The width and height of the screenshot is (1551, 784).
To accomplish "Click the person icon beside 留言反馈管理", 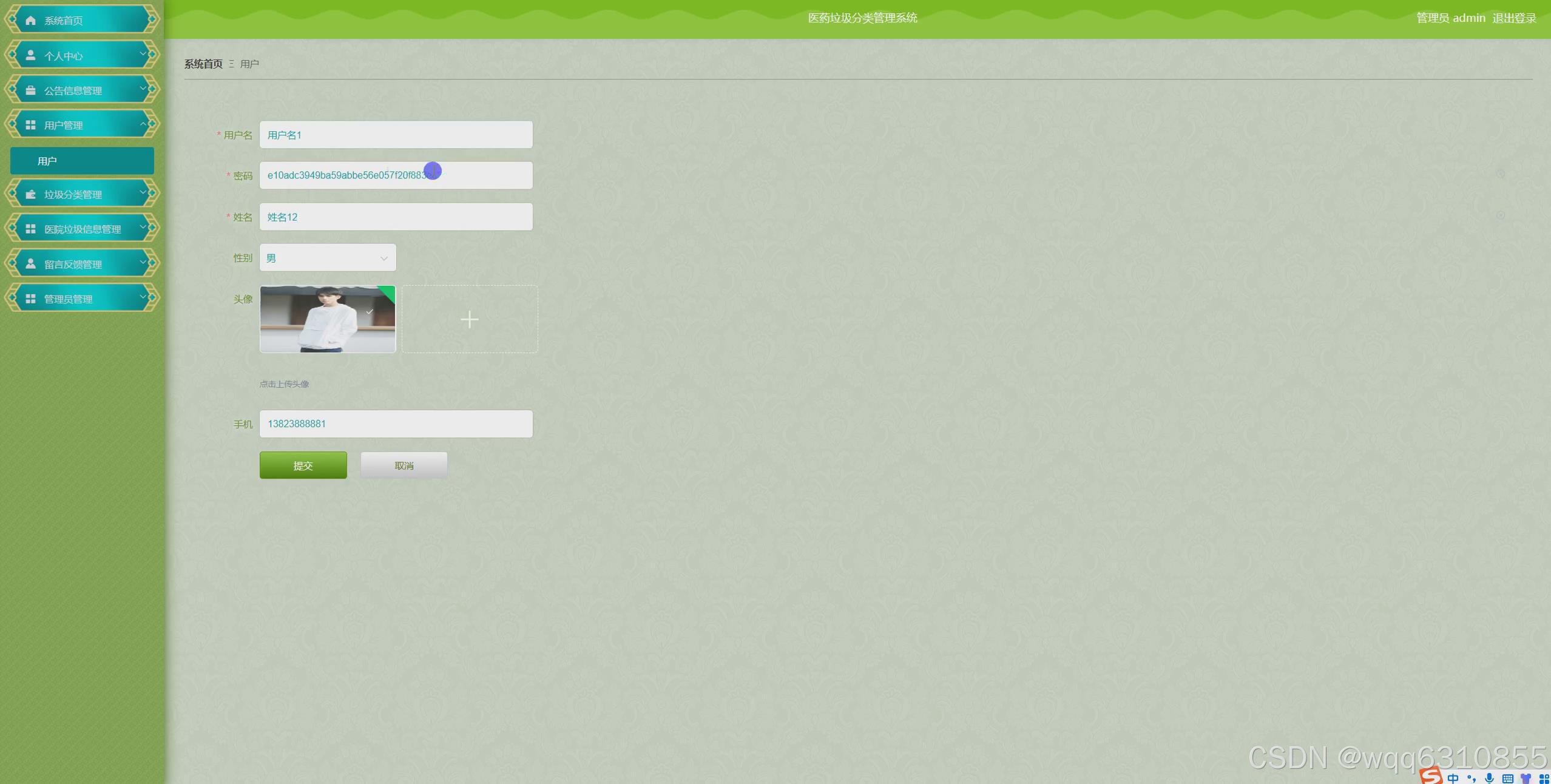I will pyautogui.click(x=30, y=263).
